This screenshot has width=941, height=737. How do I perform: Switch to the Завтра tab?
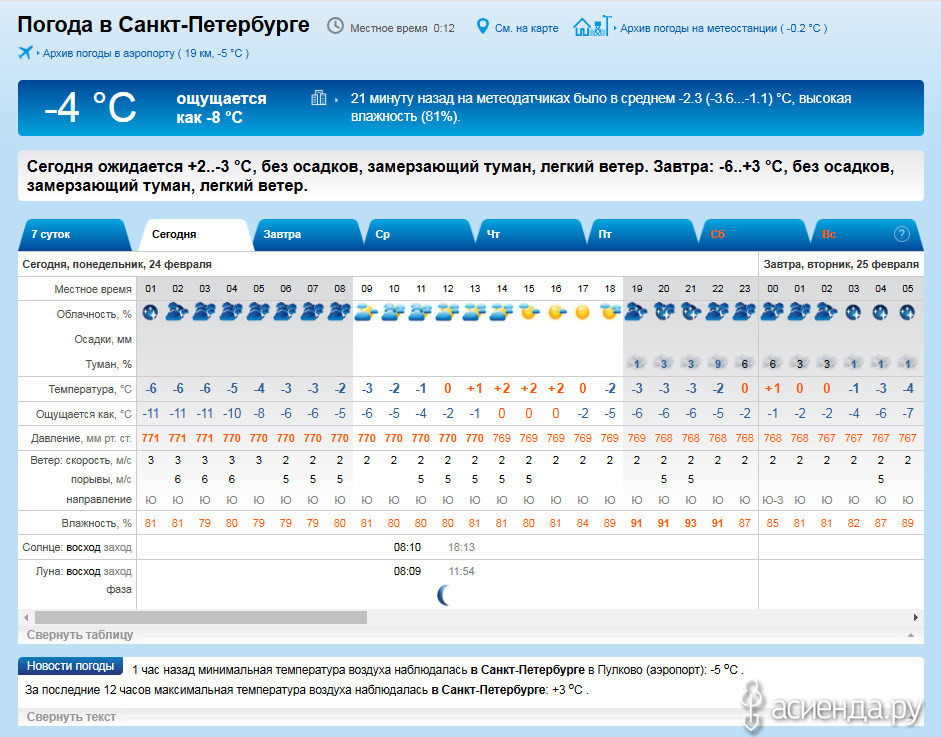pos(307,235)
